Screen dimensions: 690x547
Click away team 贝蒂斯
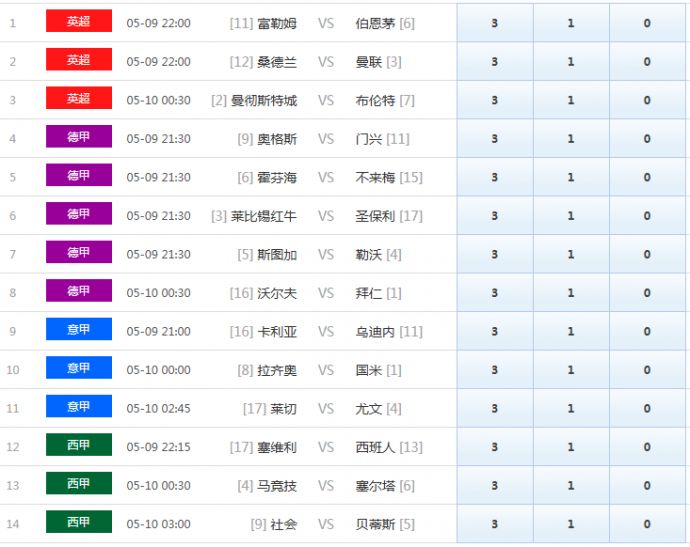click(x=375, y=524)
